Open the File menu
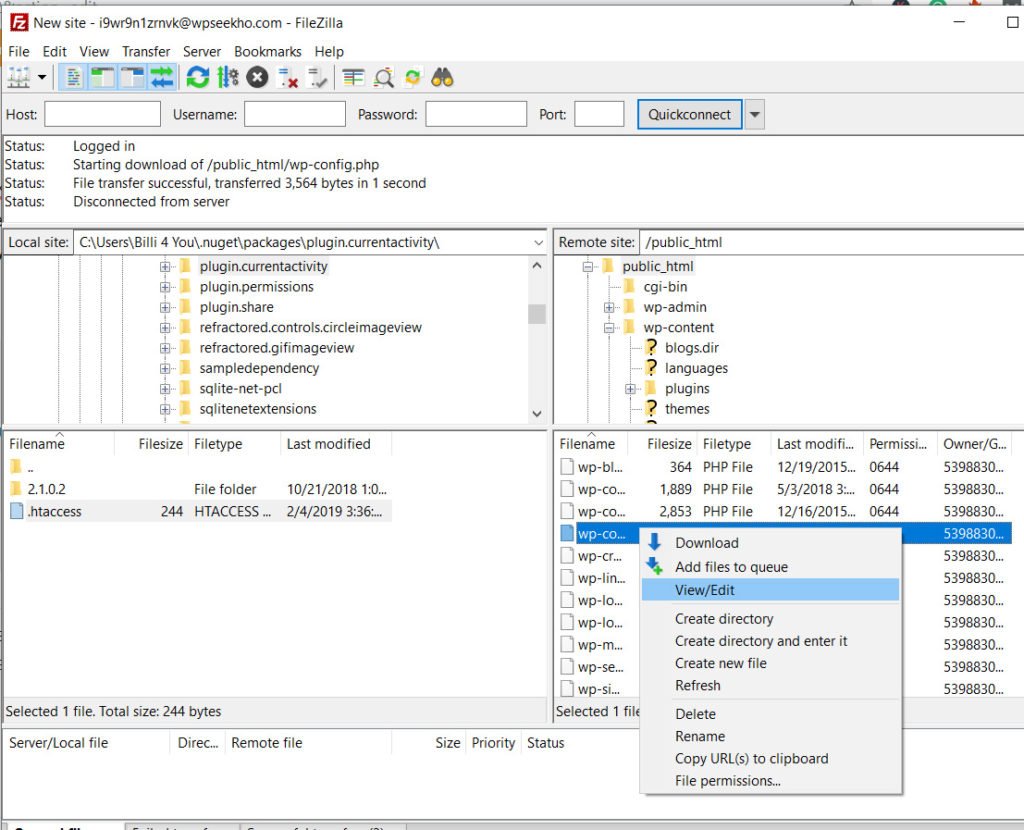The image size is (1024, 830). [x=18, y=52]
